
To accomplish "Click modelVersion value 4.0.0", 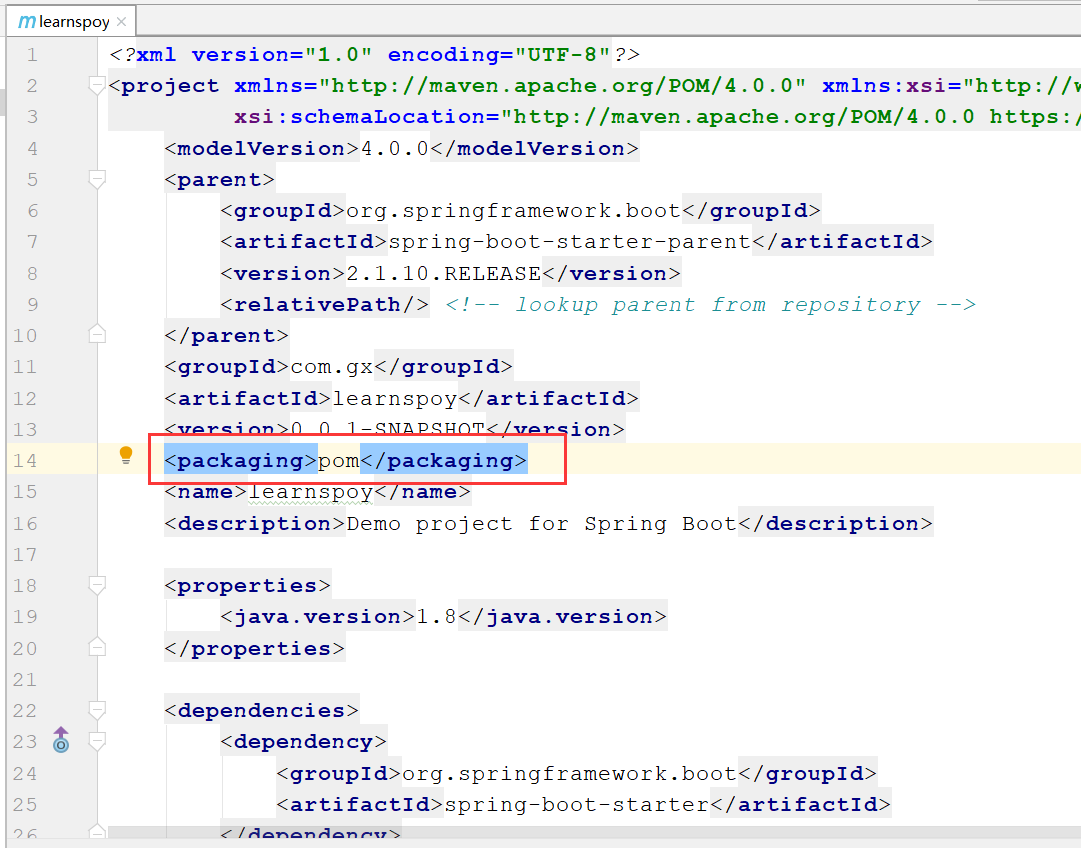I will pyautogui.click(x=394, y=149).
